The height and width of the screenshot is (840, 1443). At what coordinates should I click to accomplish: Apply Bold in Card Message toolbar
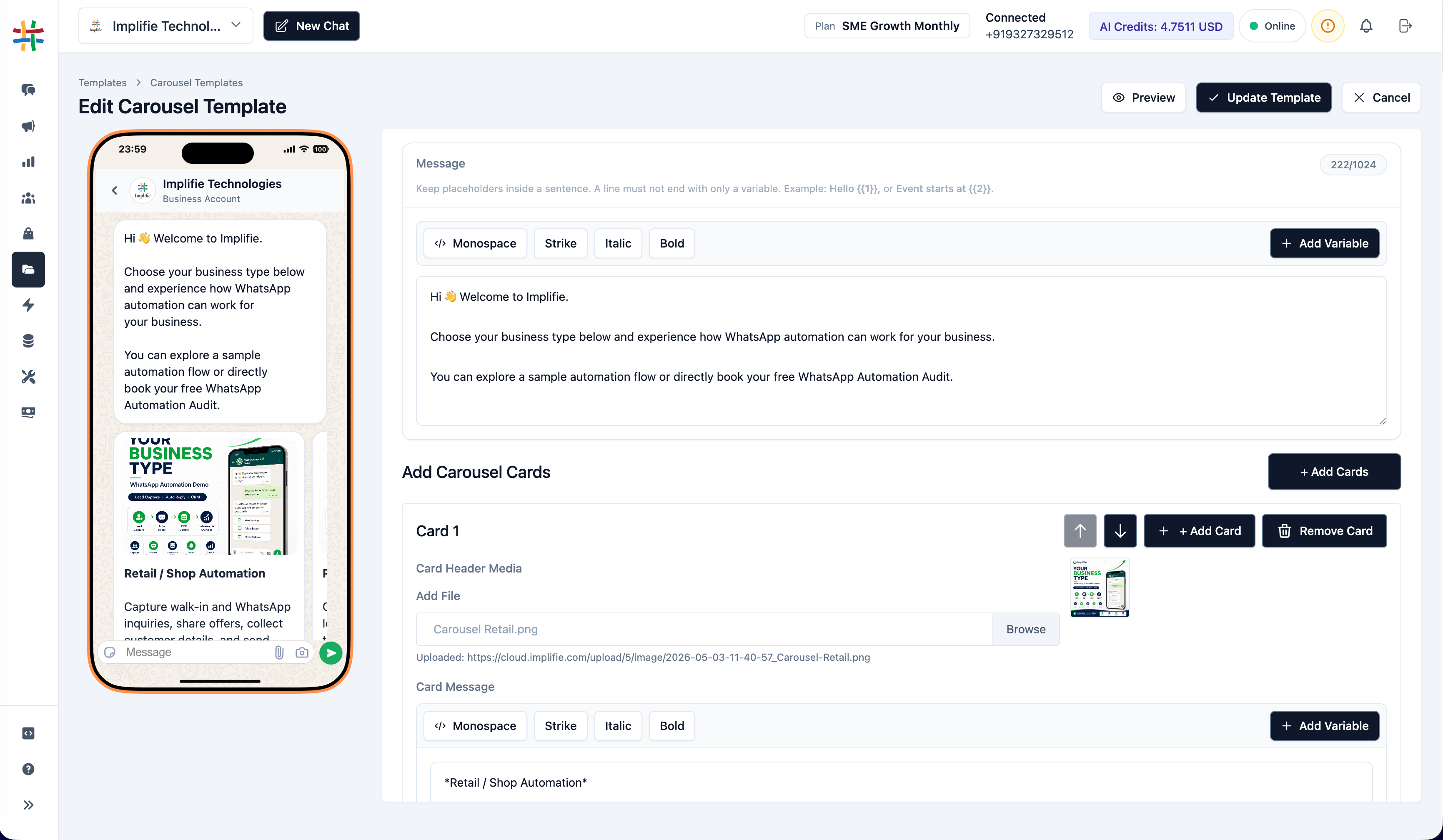tap(671, 726)
